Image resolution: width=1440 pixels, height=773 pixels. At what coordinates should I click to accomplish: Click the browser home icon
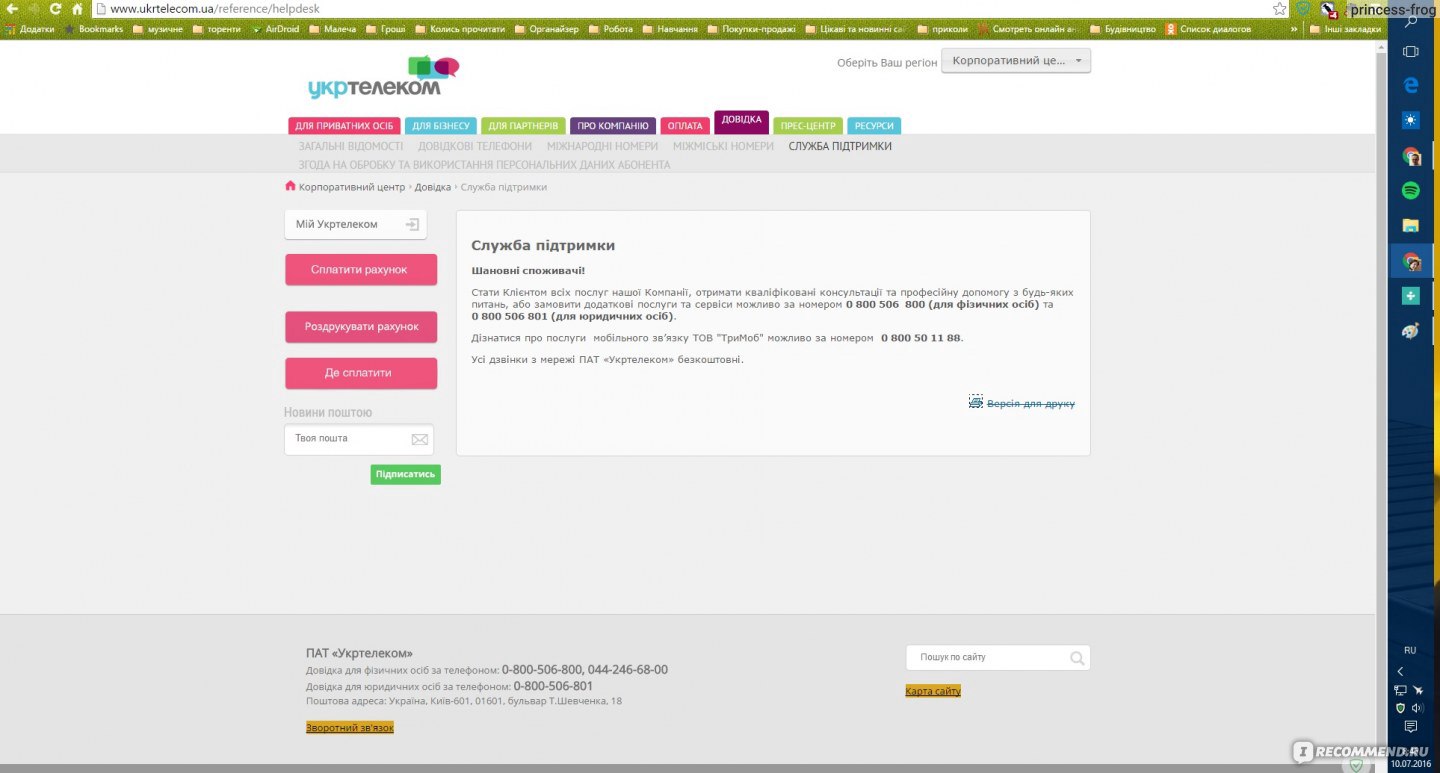[x=77, y=9]
